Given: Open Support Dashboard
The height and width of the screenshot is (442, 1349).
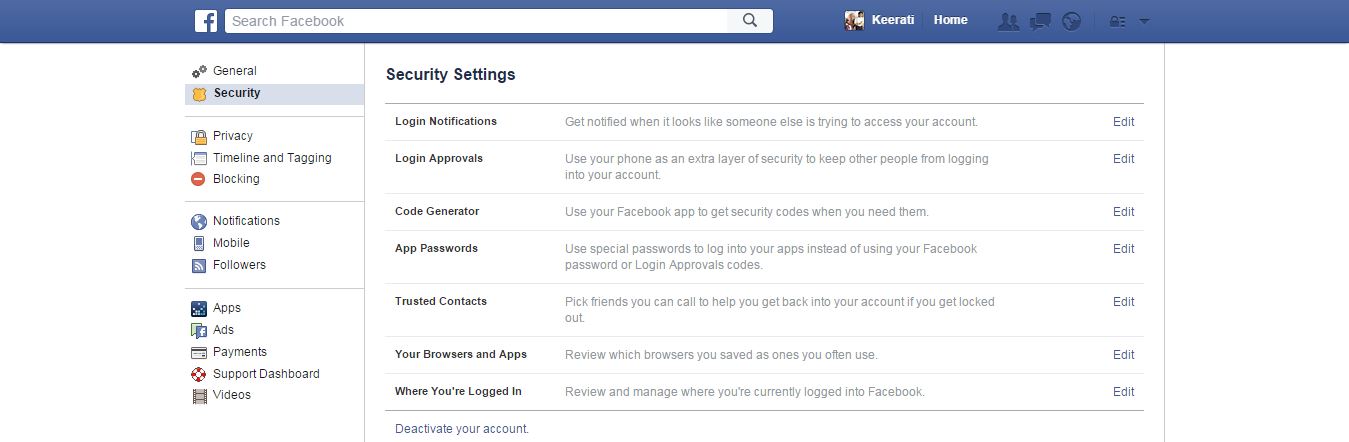Looking at the screenshot, I should 266,374.
